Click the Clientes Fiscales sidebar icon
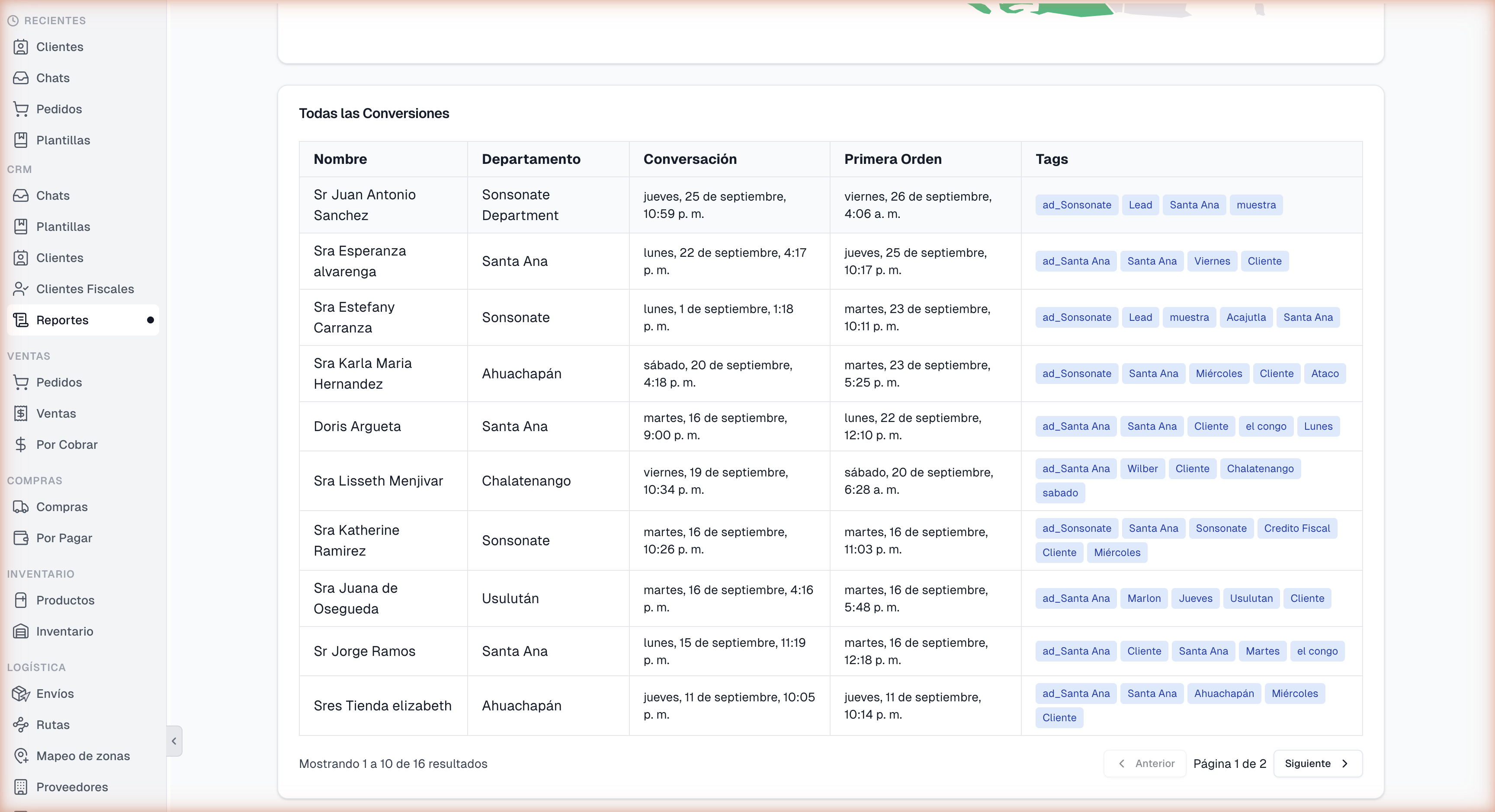 pyautogui.click(x=21, y=289)
